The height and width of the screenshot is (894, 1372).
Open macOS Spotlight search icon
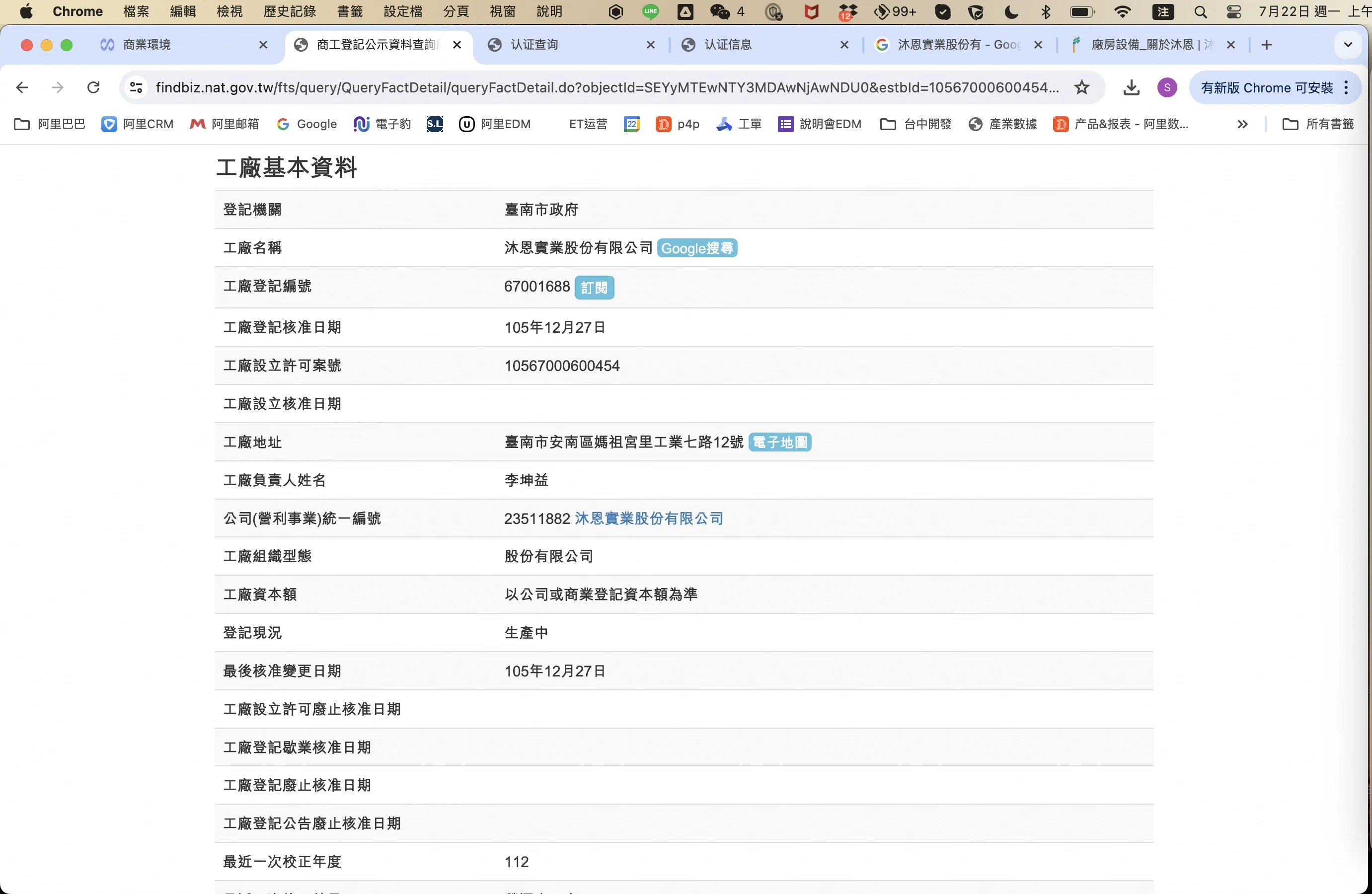1200,11
